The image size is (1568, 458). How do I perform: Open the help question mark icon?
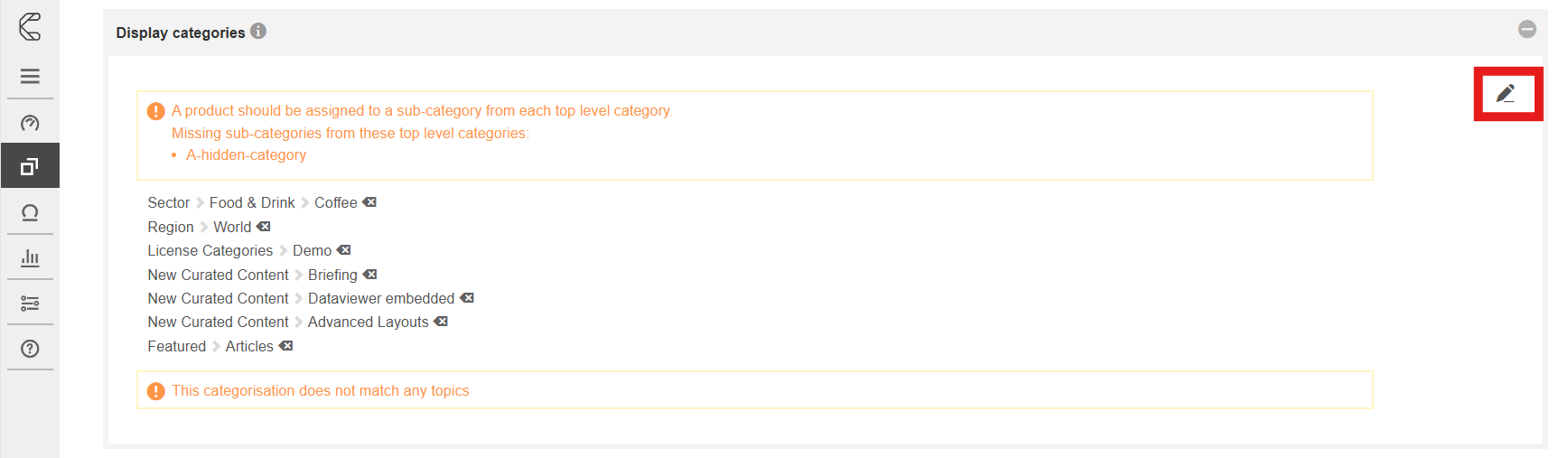pyautogui.click(x=30, y=349)
